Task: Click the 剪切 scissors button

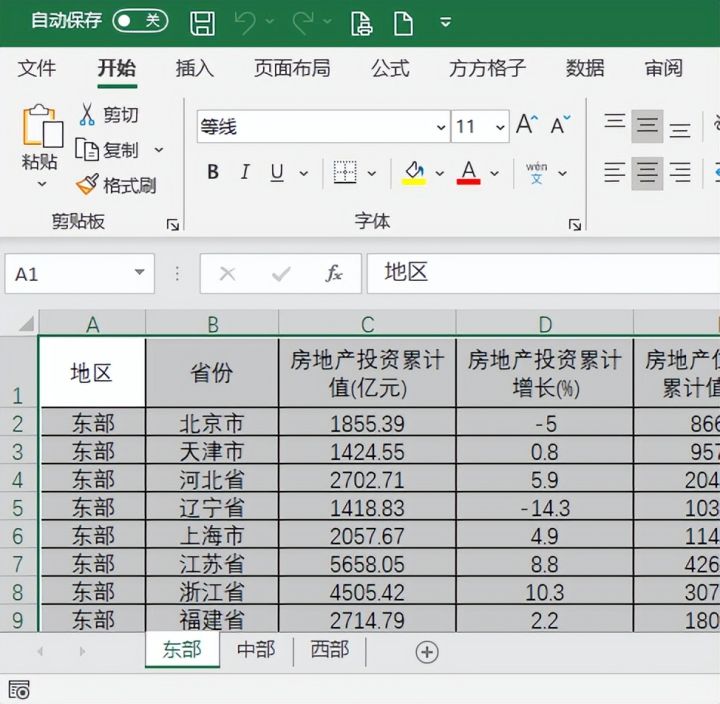Action: pos(108,115)
